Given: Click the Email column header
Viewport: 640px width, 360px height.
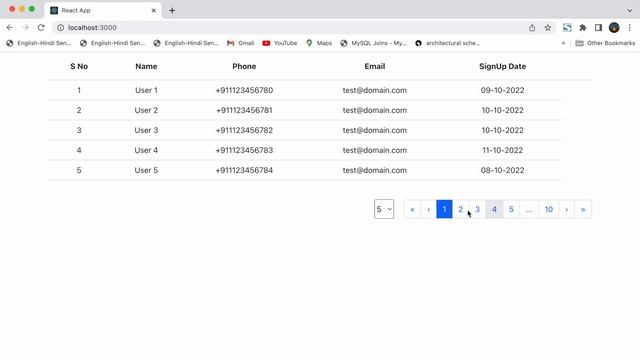Looking at the screenshot, I should [x=375, y=66].
